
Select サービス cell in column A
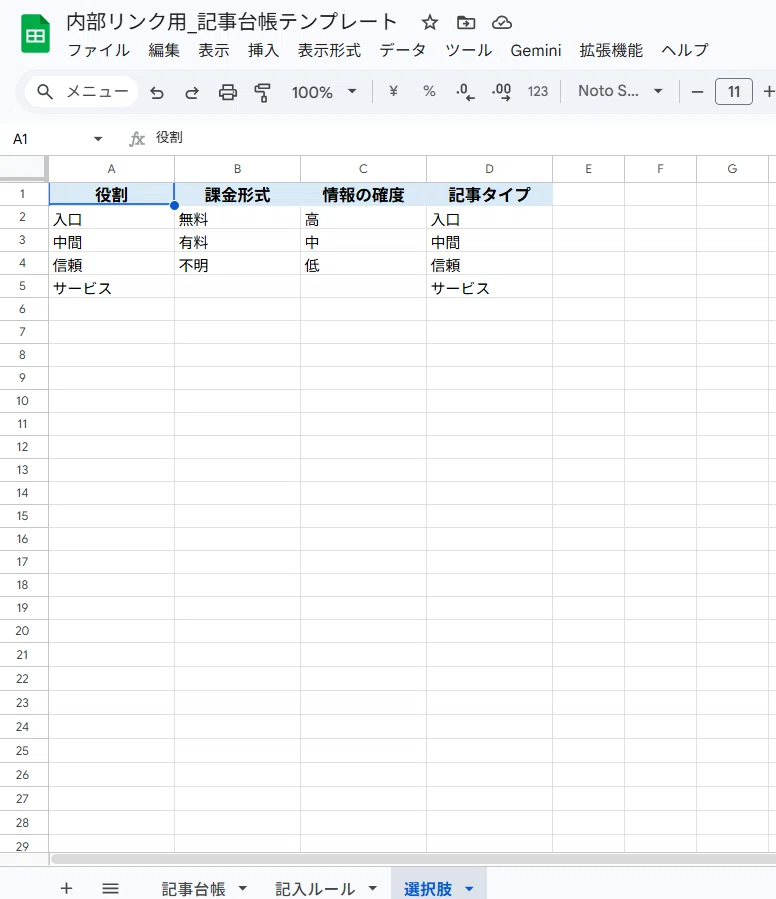(x=111, y=288)
